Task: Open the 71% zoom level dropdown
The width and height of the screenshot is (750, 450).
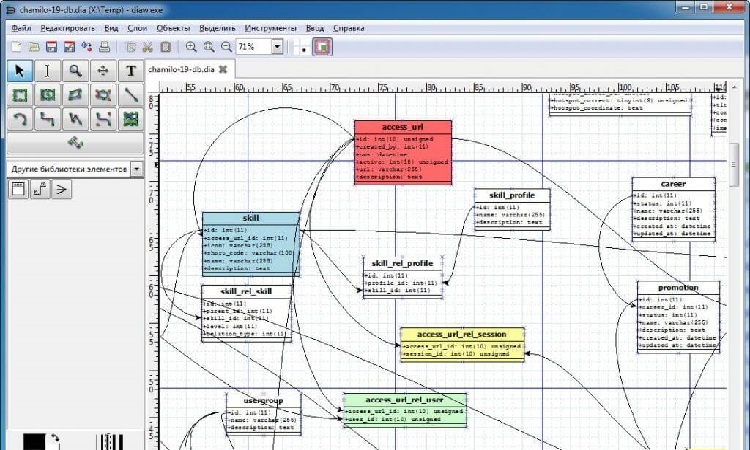Action: (x=277, y=47)
